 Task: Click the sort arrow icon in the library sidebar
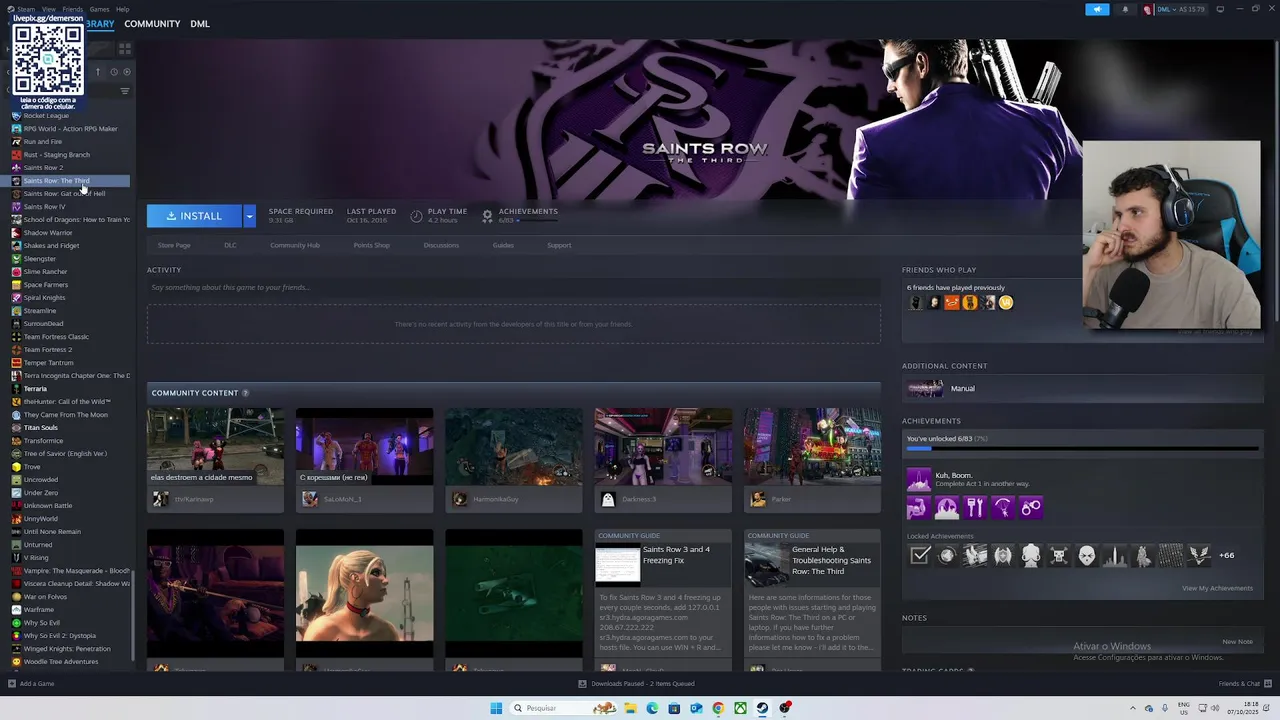pos(98,72)
